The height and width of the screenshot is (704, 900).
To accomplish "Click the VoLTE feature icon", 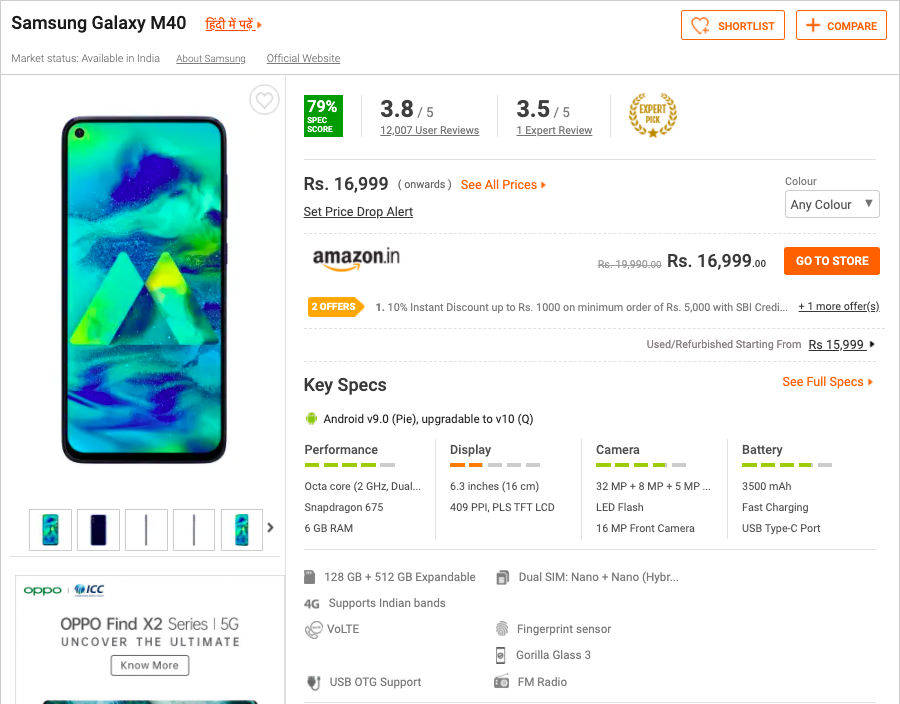I will click(313, 629).
